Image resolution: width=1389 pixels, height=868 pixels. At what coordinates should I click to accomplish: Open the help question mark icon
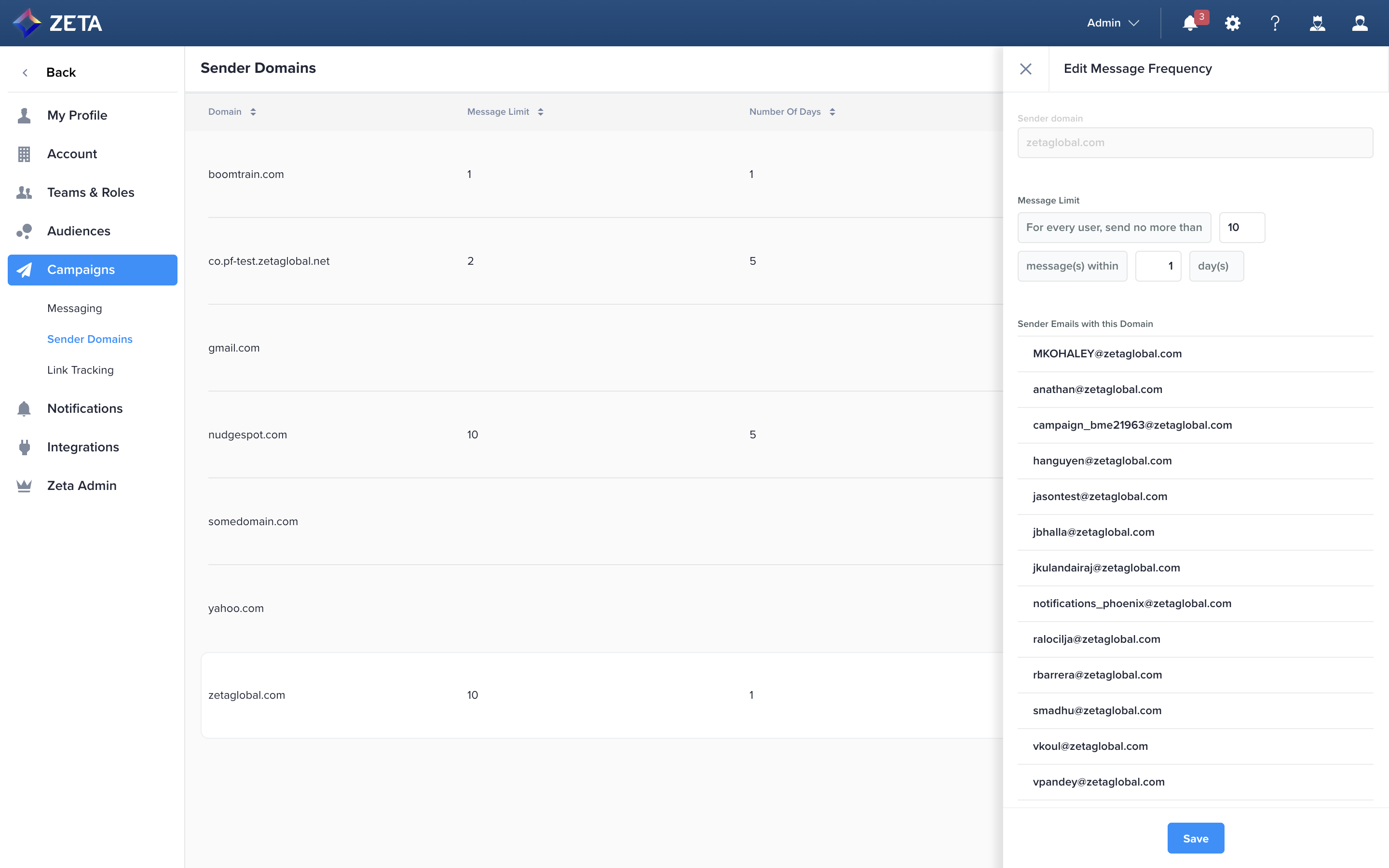[x=1275, y=23]
